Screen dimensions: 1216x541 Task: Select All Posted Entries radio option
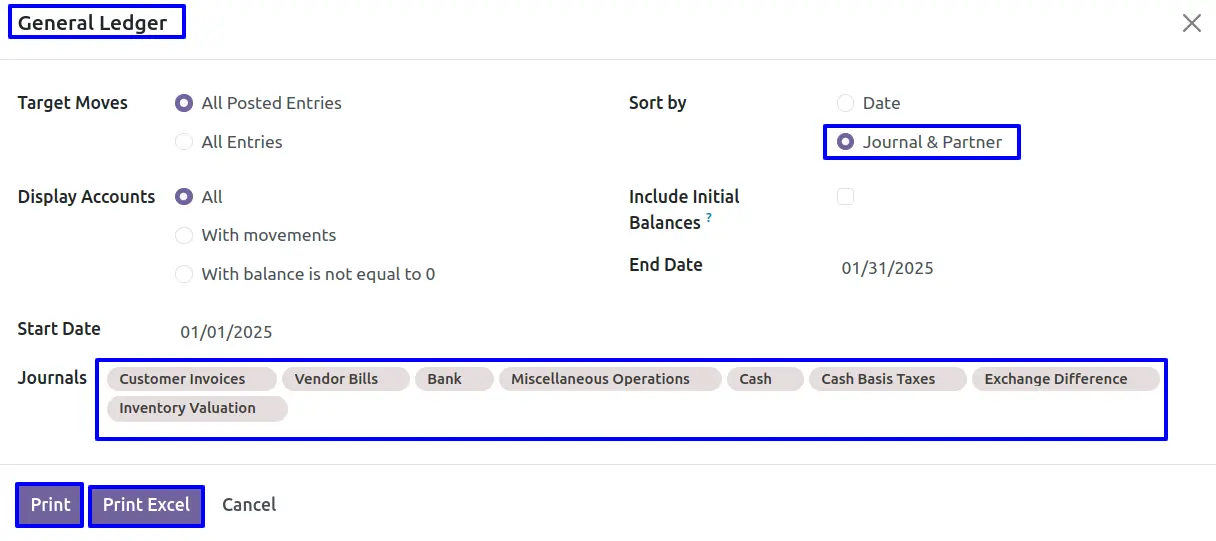coord(184,103)
